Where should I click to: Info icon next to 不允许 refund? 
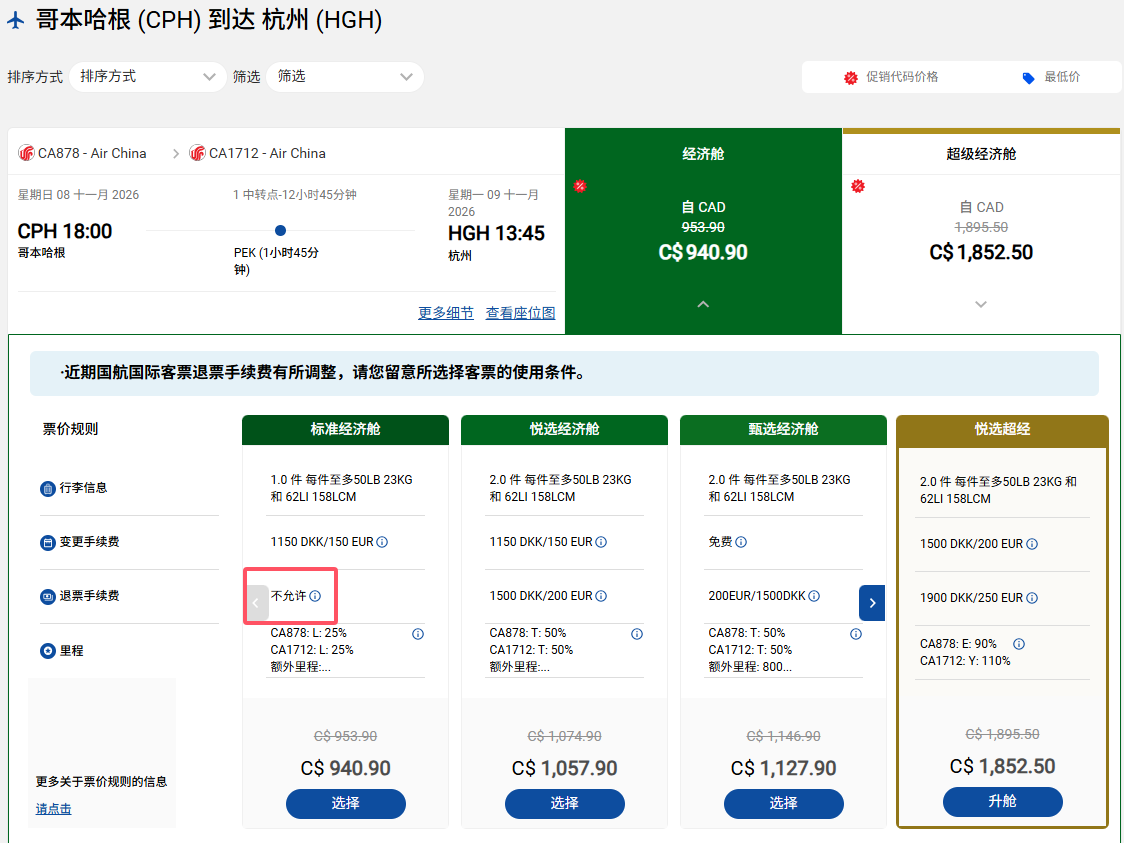315,596
